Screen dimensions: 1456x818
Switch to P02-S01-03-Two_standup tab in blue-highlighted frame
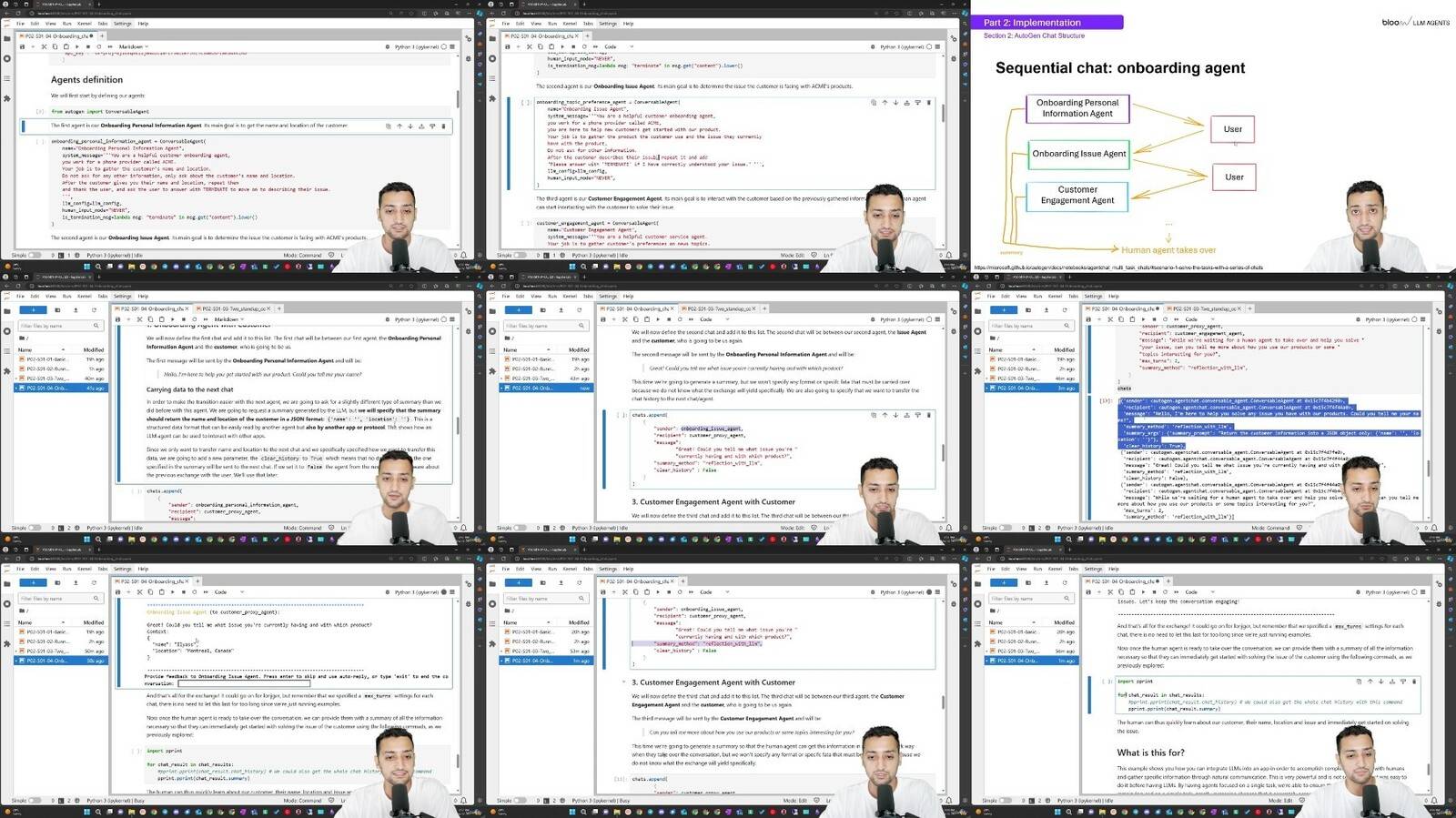pos(1204,308)
